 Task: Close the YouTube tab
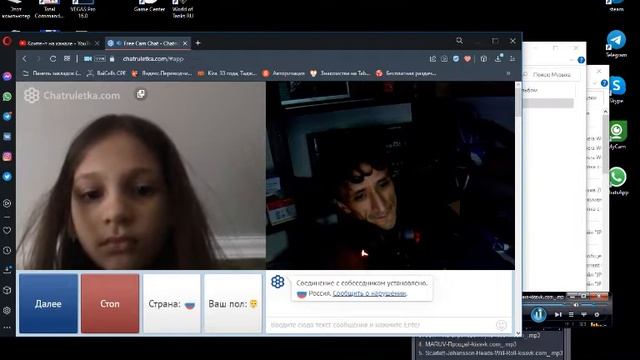coord(97,43)
